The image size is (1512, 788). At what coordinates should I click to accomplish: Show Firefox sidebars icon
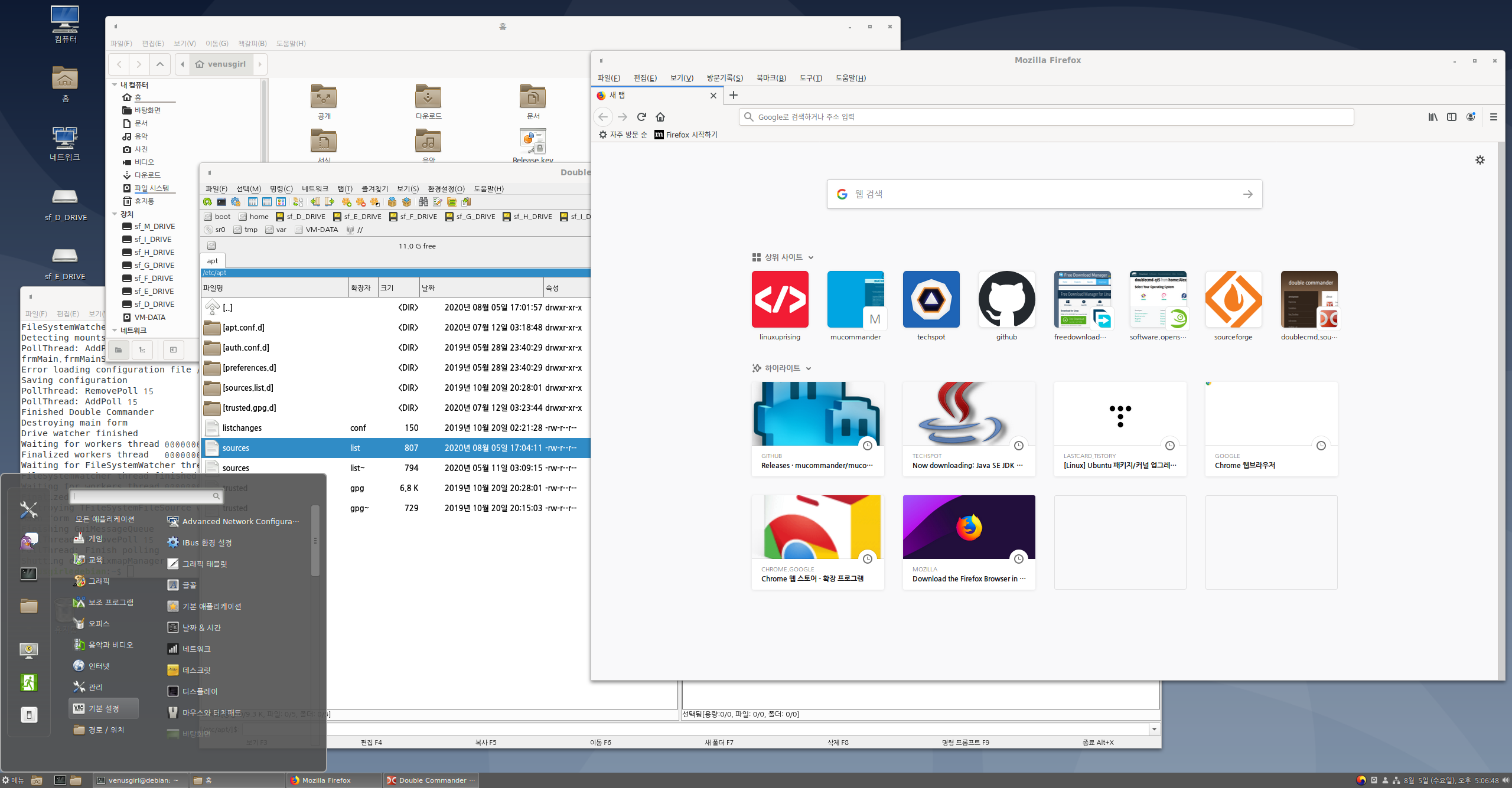[1452, 117]
